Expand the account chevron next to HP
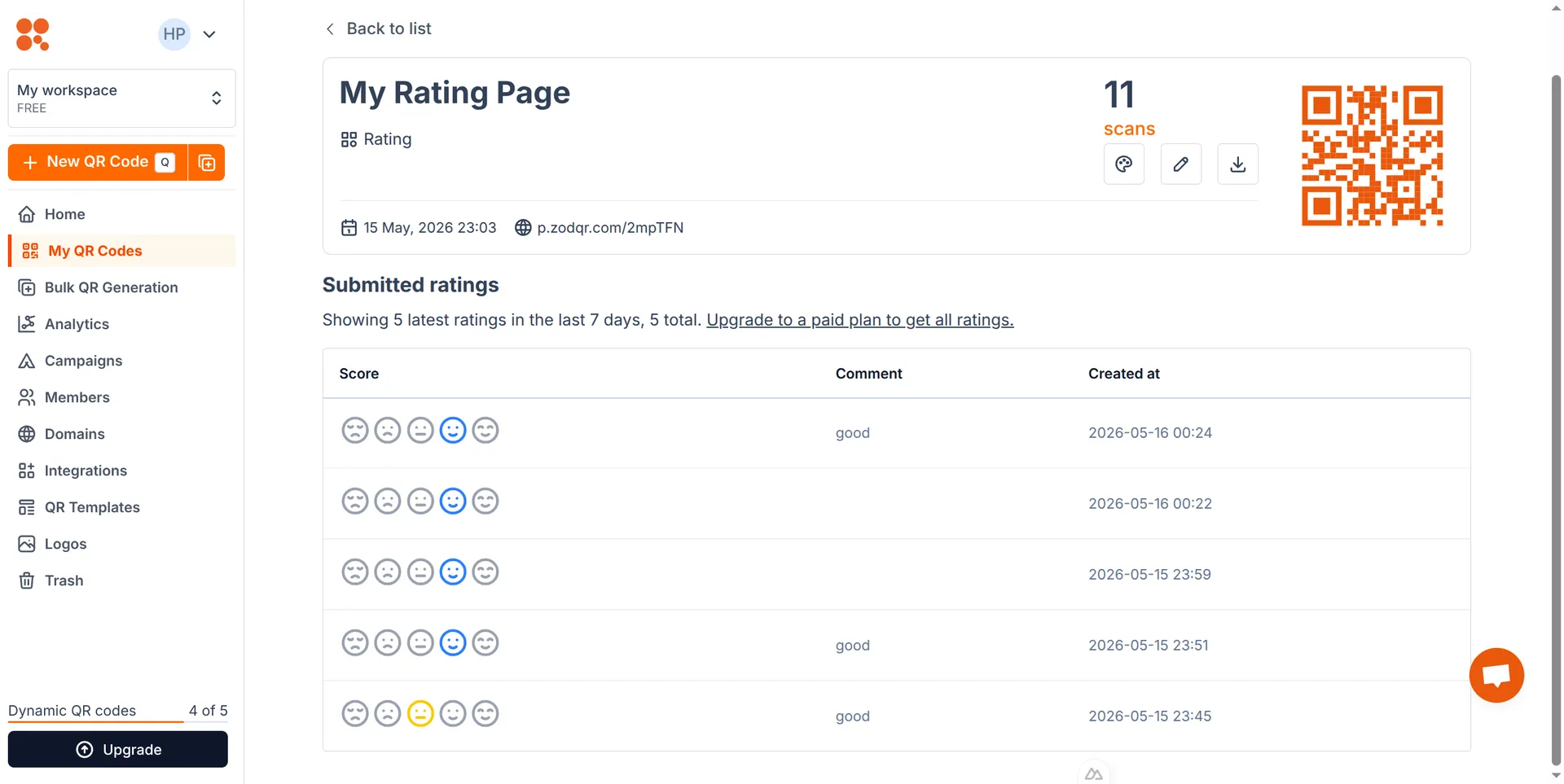 click(209, 34)
